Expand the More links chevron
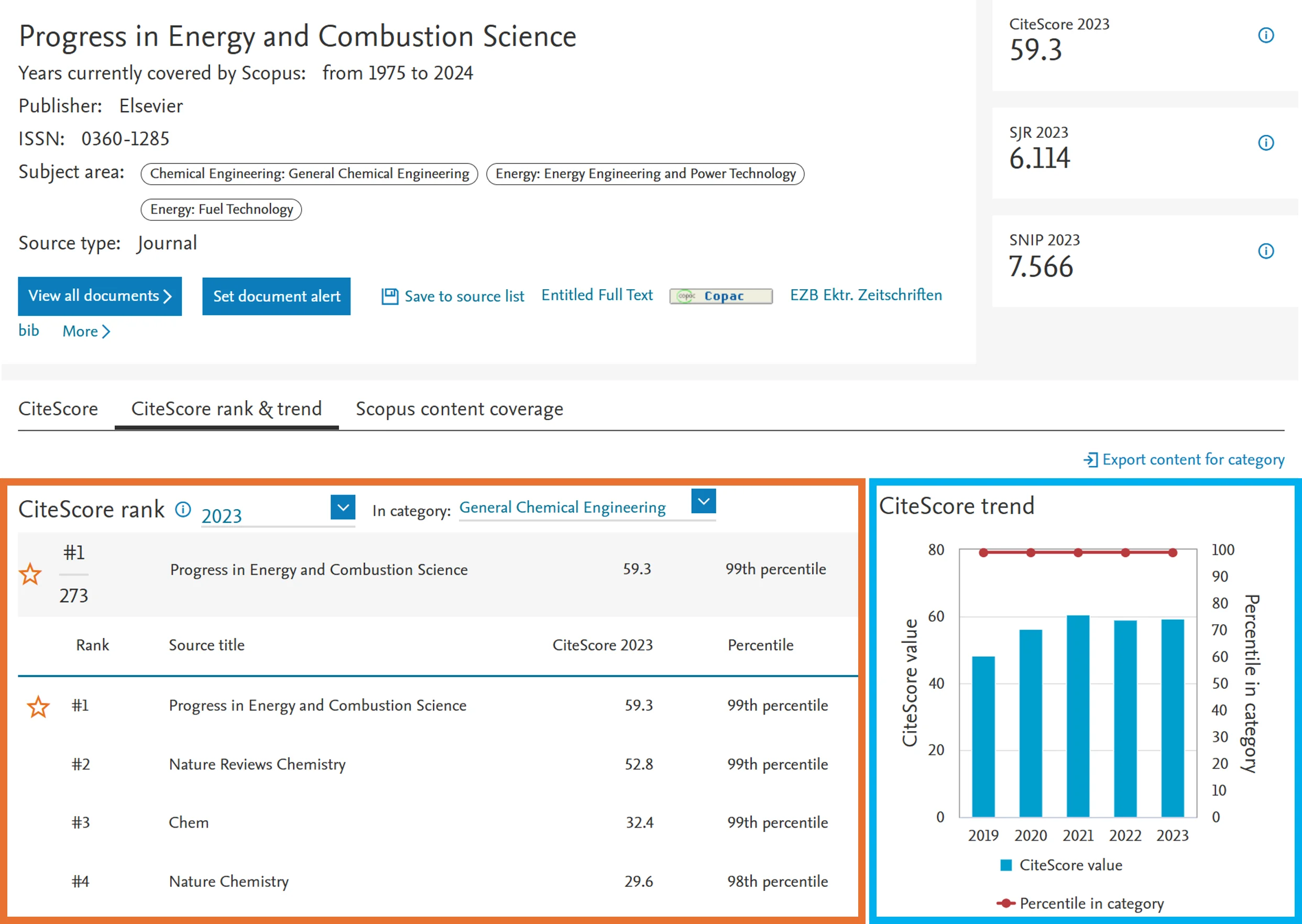Viewport: 1302px width, 924px height. coord(106,331)
